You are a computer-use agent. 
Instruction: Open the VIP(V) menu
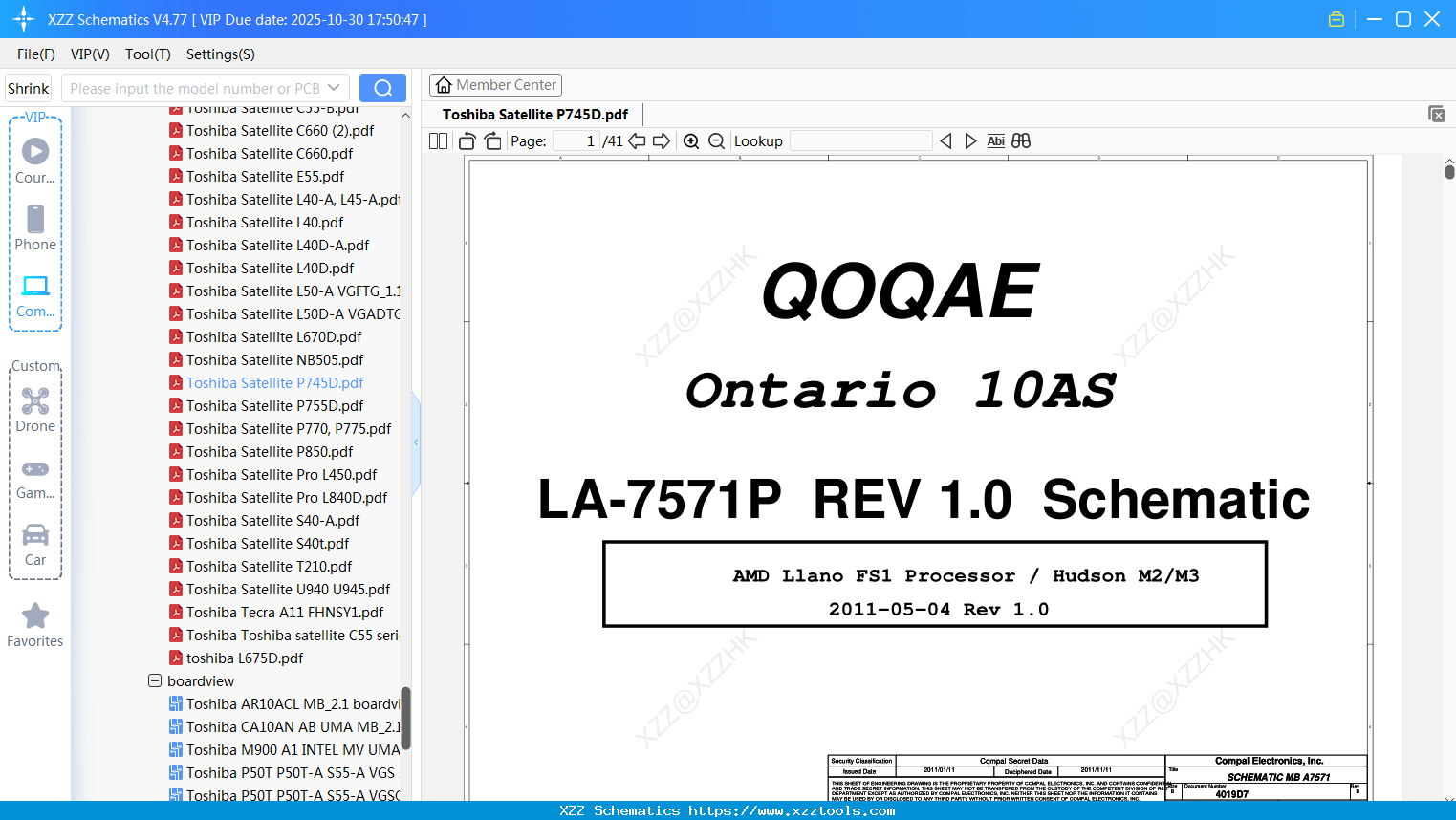90,54
